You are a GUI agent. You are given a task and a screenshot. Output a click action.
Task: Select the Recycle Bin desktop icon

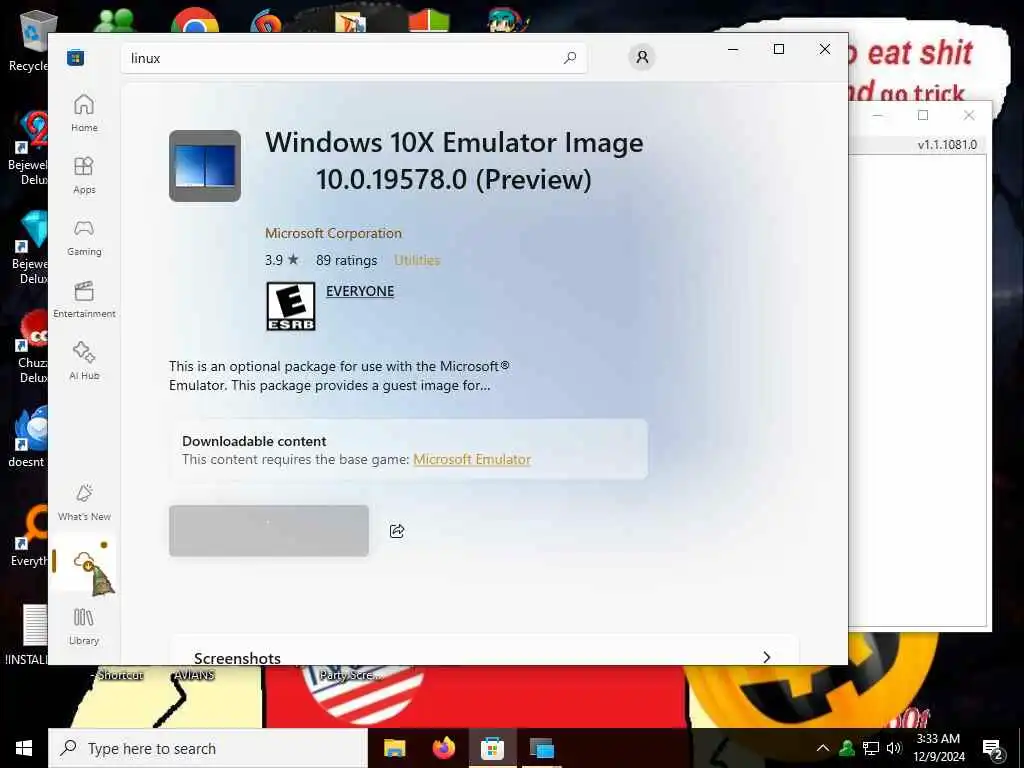pyautogui.click(x=27, y=41)
